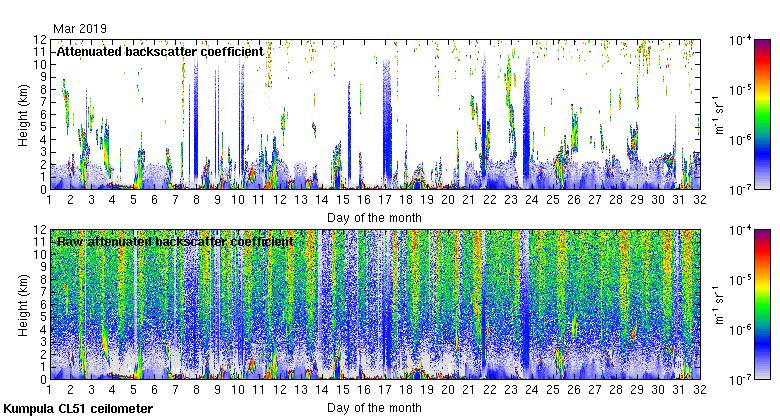
Task: Click the lower colorbar's 'm-1 sr-1' unit label
Action: pyautogui.click(x=718, y=304)
